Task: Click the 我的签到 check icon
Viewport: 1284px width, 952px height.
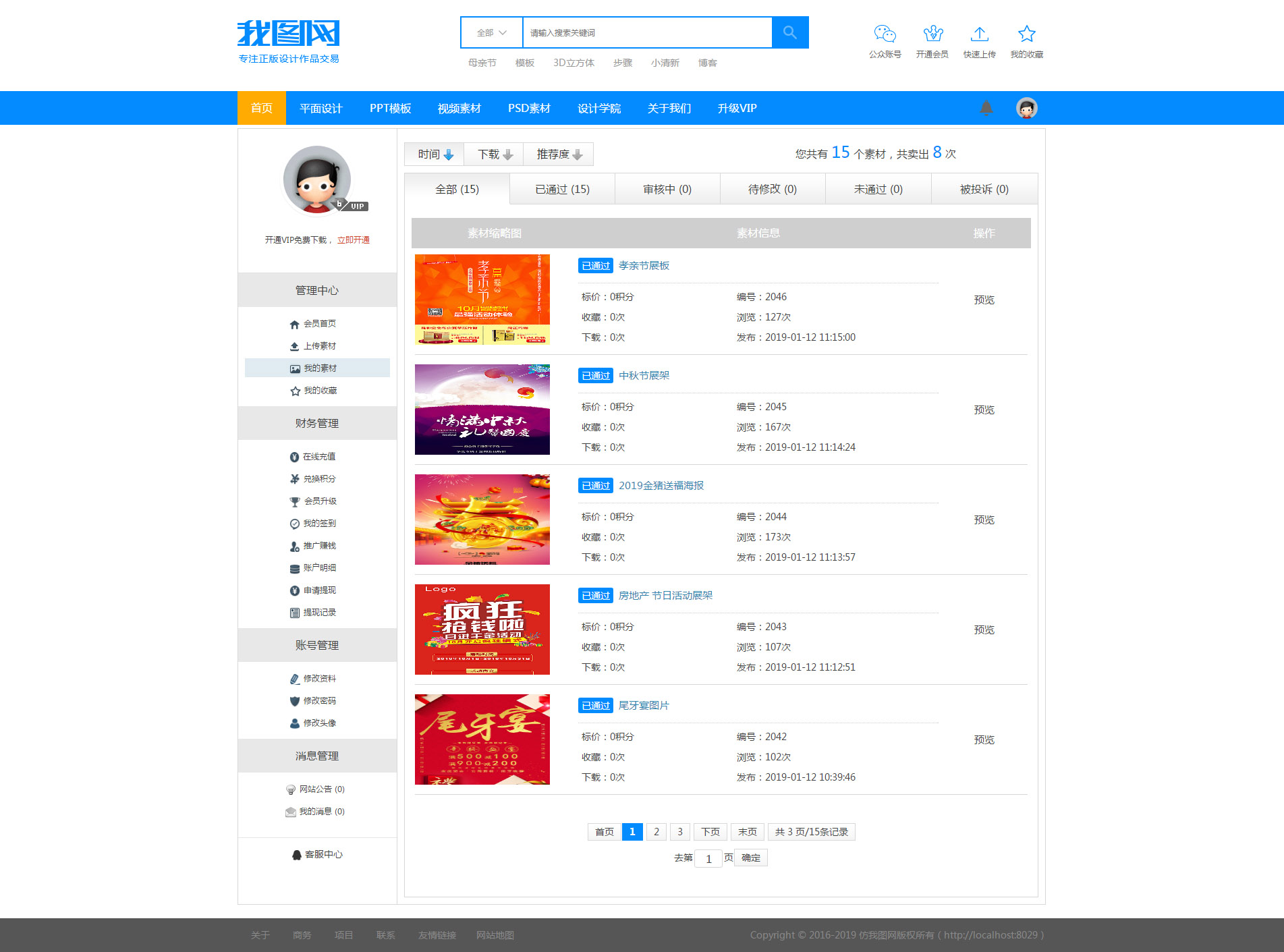Action: point(294,524)
